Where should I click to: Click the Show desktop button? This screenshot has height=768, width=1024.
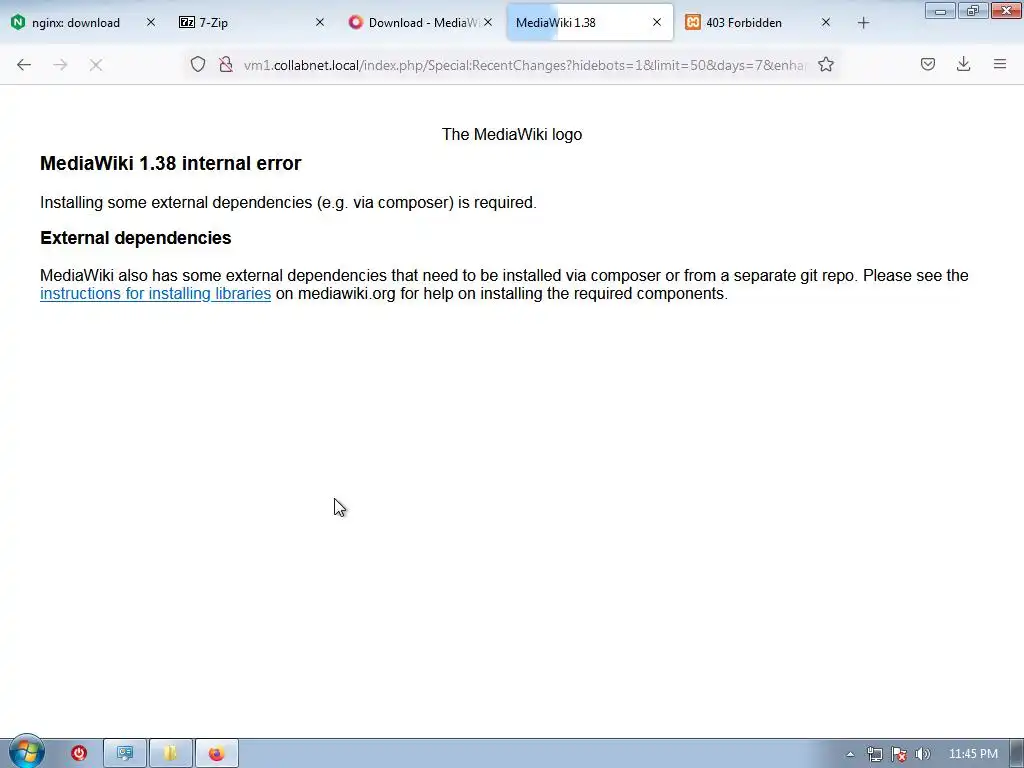pyautogui.click(x=1017, y=754)
